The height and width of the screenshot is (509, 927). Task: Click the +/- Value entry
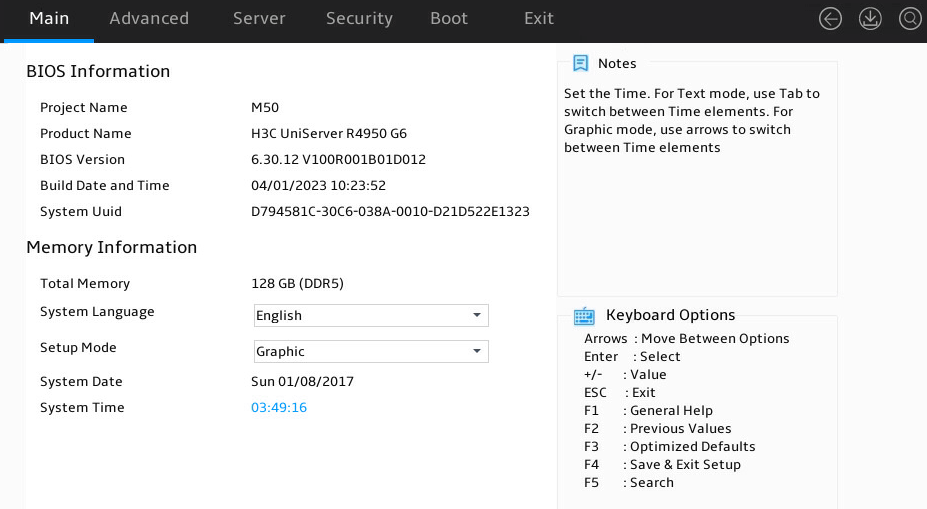click(625, 375)
